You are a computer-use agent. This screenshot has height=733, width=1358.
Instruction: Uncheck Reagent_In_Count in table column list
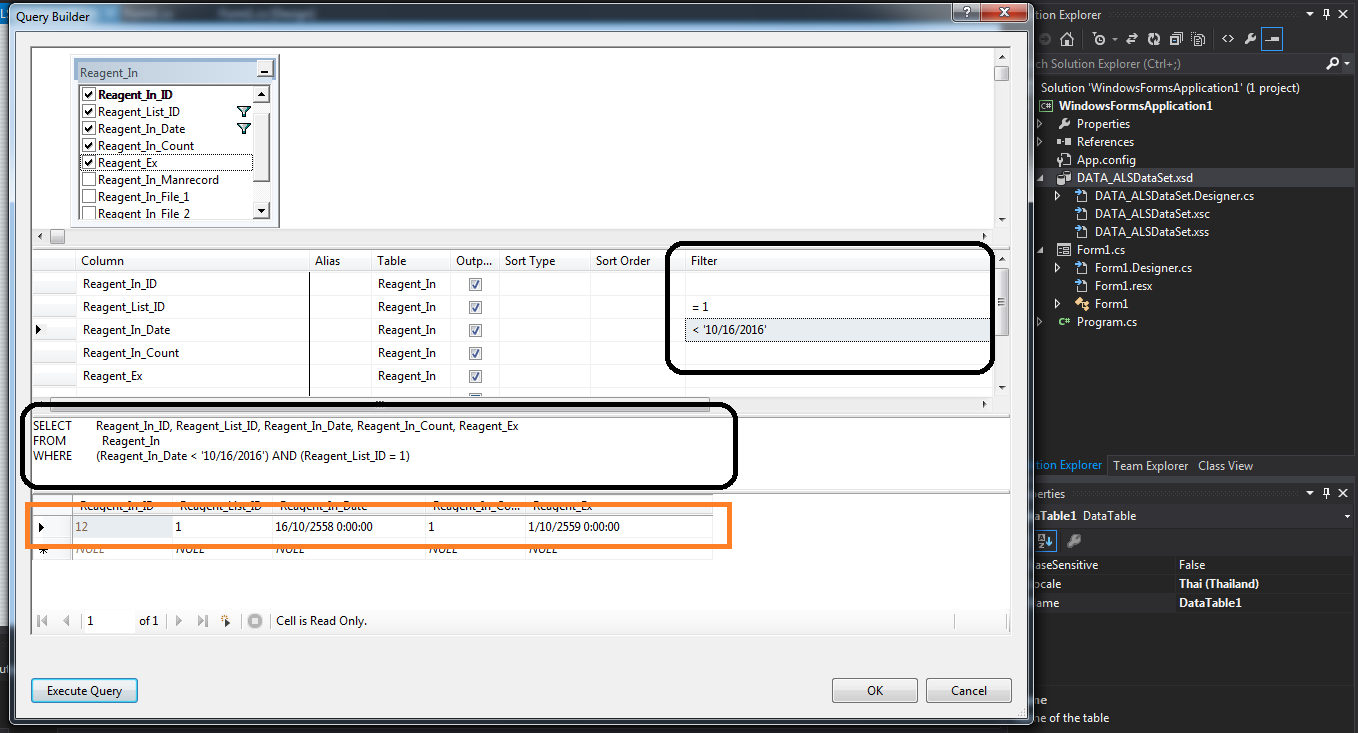click(x=89, y=146)
